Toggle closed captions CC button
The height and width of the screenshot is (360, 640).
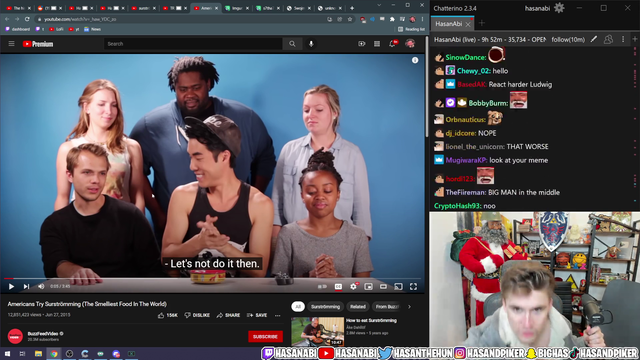[338, 287]
